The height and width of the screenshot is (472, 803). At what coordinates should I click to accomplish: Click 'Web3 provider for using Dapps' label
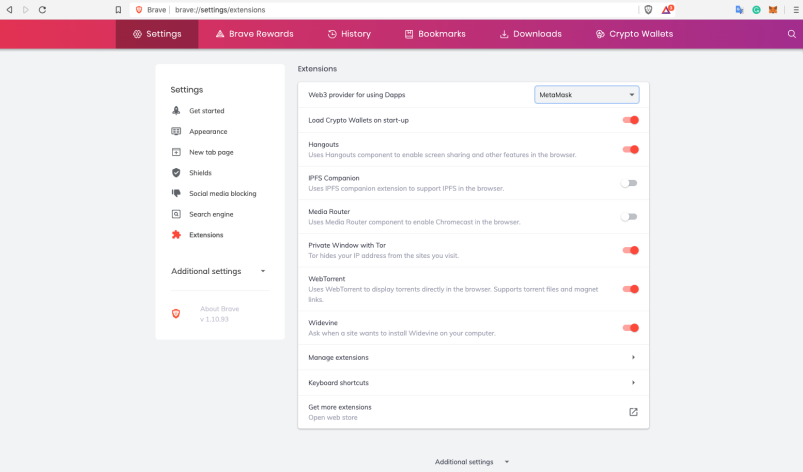(356, 95)
